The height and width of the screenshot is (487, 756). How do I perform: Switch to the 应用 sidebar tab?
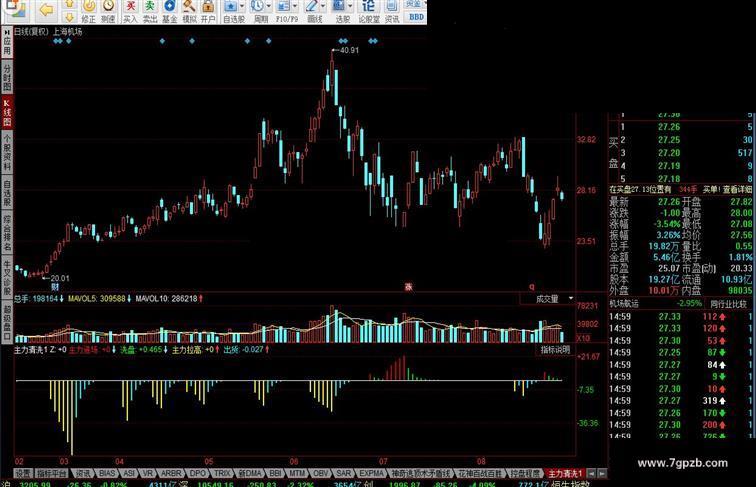point(7,41)
